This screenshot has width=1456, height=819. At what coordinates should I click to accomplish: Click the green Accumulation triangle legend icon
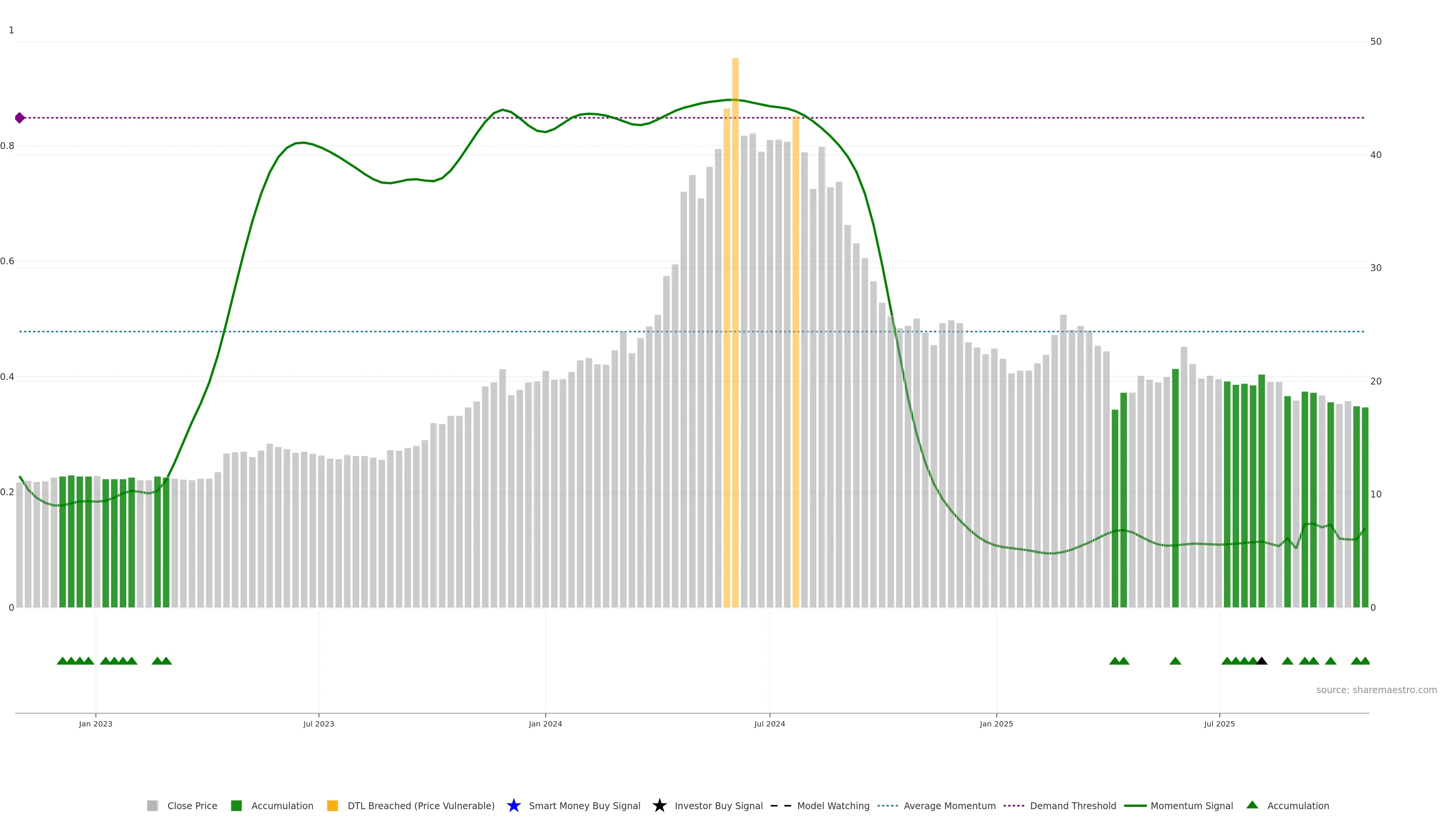(x=1252, y=805)
